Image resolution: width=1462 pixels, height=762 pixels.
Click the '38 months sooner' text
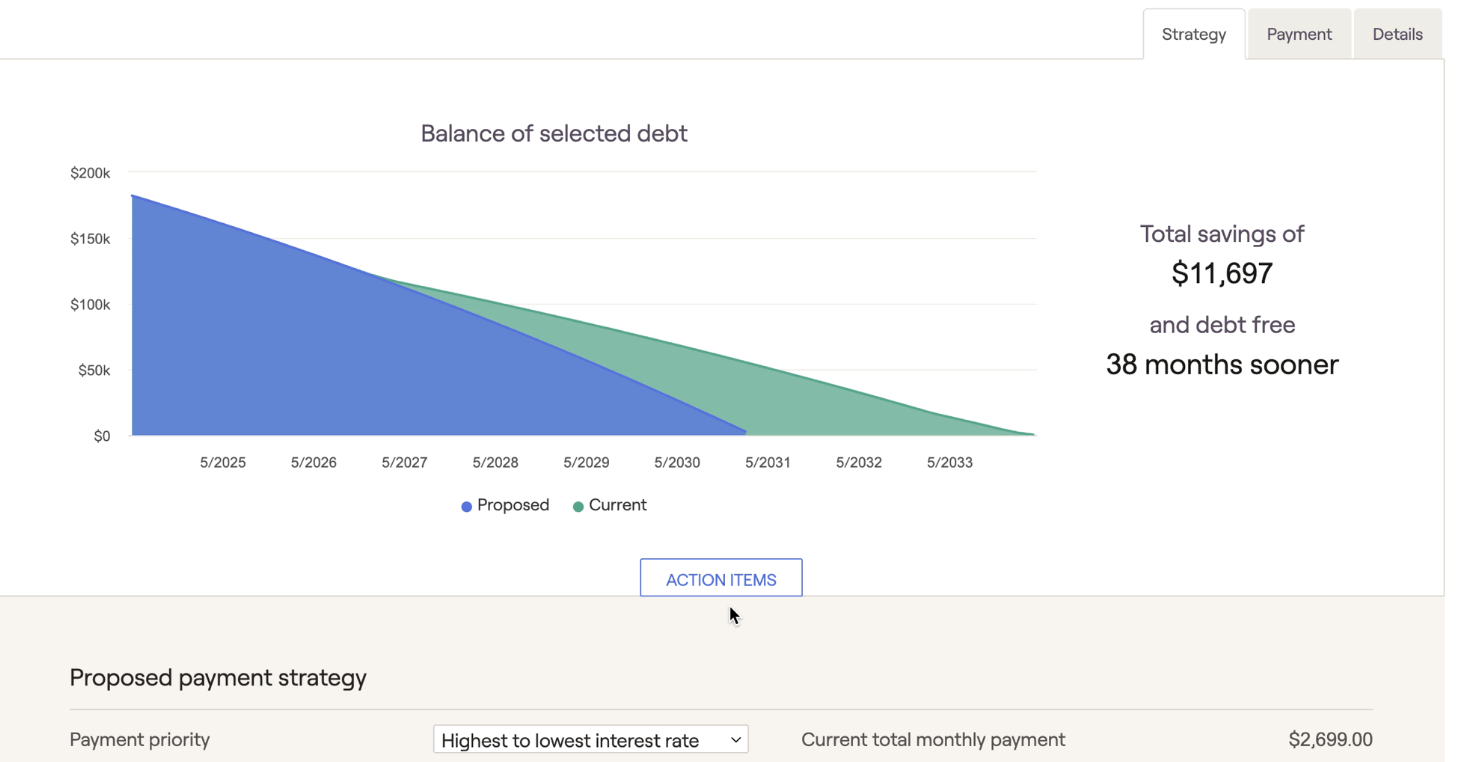click(1222, 364)
